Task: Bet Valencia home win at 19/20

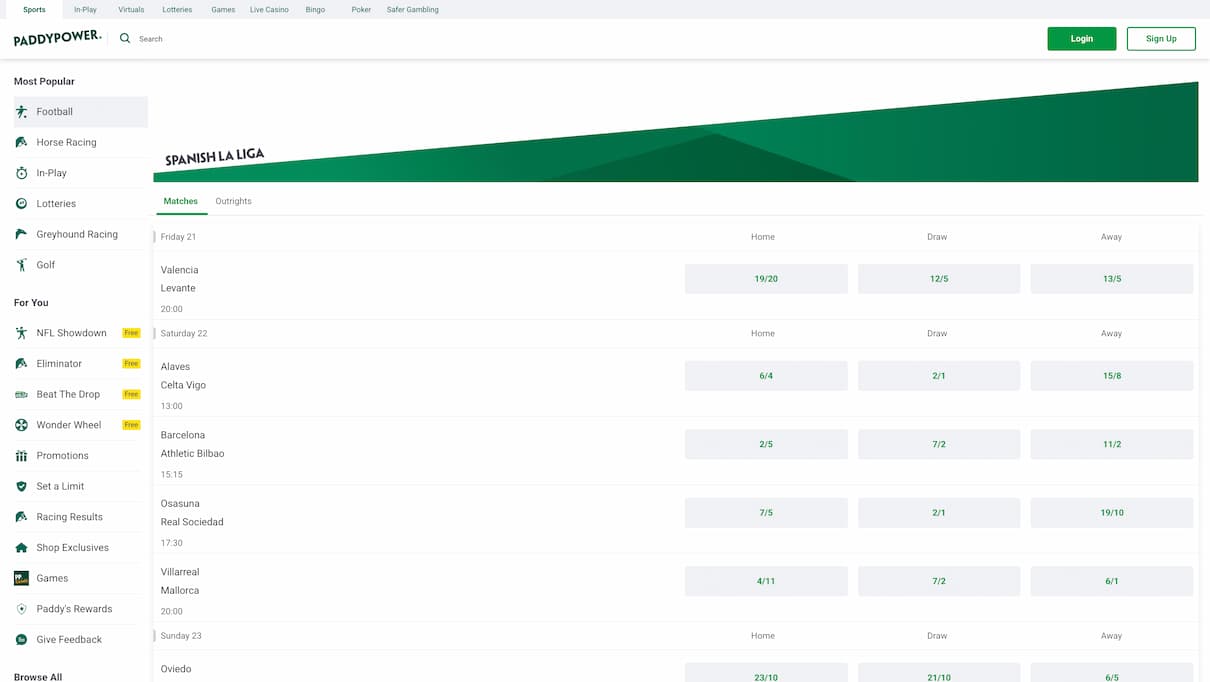Action: tap(766, 279)
